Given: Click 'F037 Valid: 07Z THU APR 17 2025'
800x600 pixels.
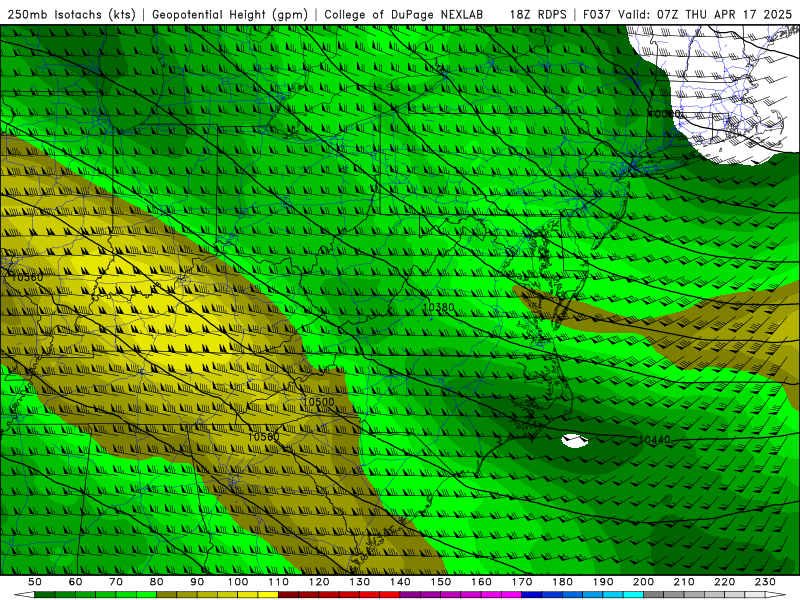Looking at the screenshot, I should [x=688, y=15].
